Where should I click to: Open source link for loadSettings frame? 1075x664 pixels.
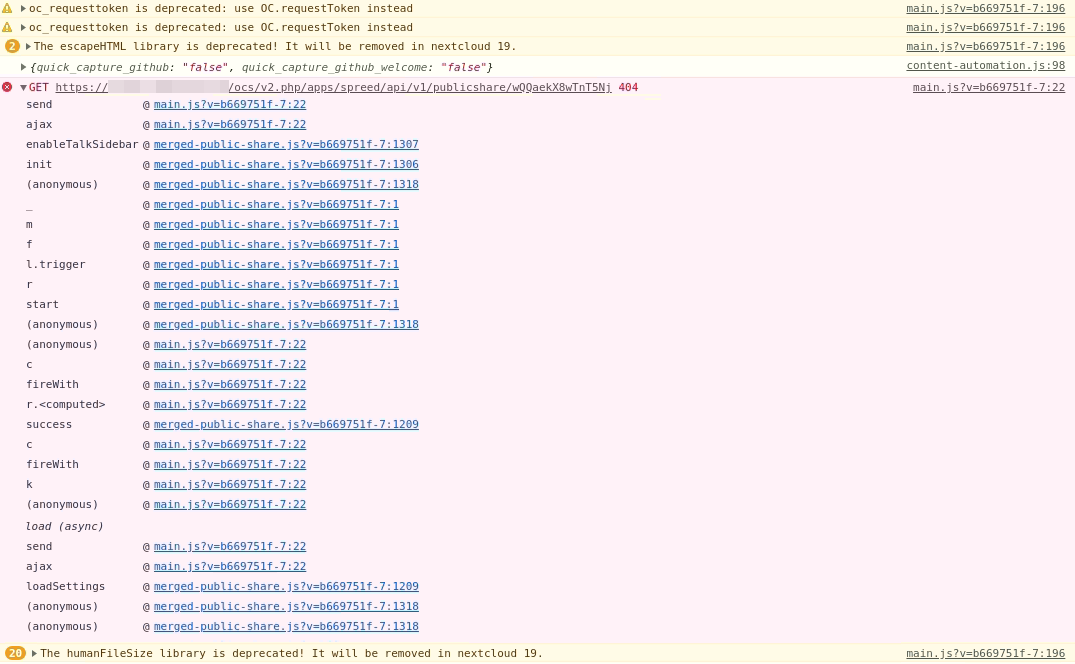coord(286,587)
